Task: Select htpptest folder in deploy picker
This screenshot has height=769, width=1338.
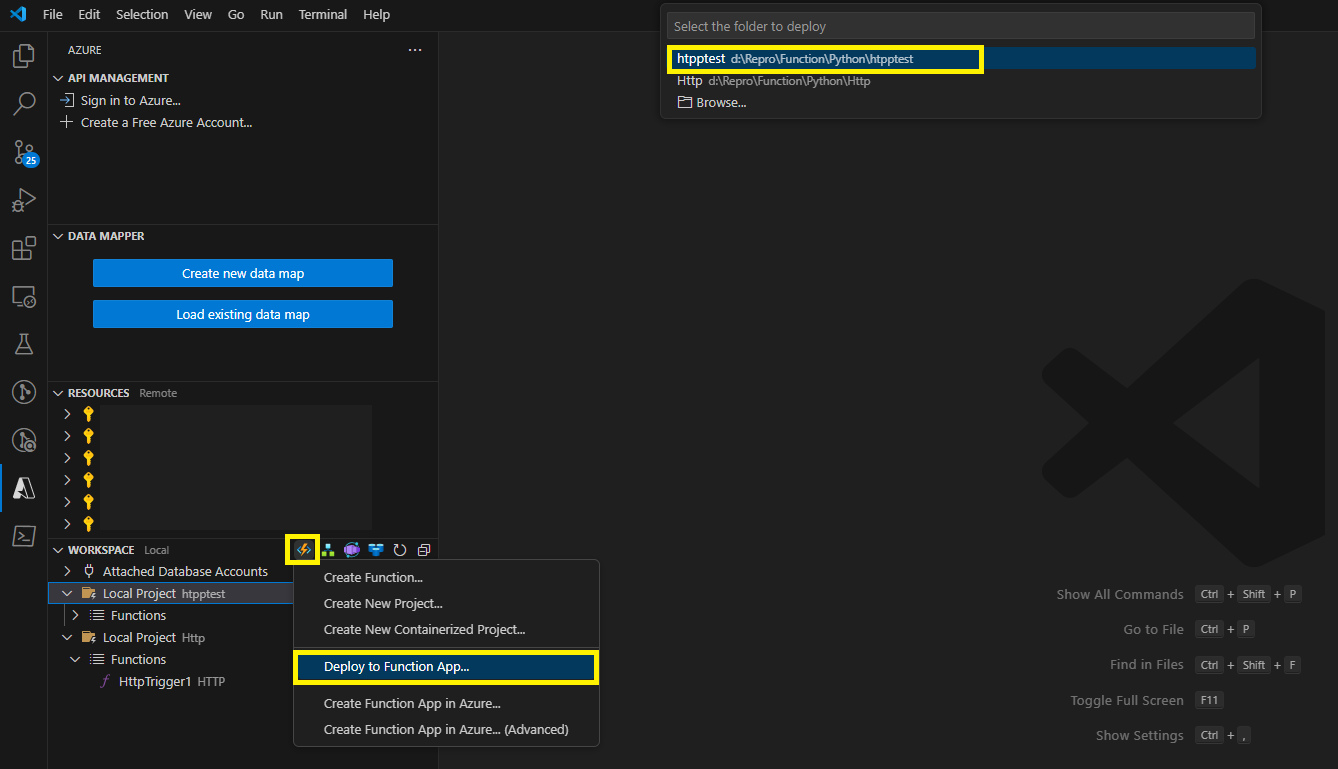Action: coord(961,59)
